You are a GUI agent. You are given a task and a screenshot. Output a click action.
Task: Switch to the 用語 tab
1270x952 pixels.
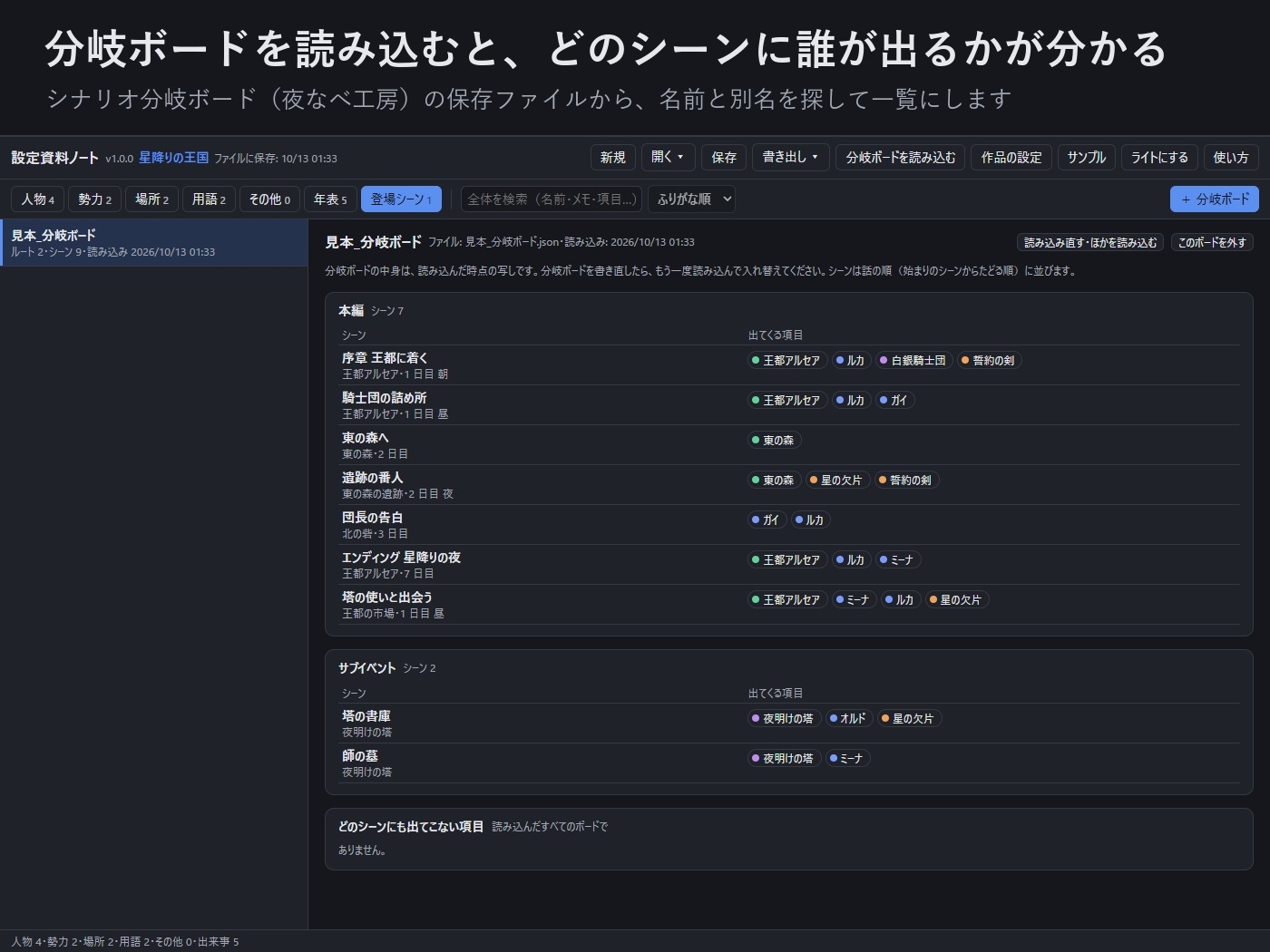(209, 199)
